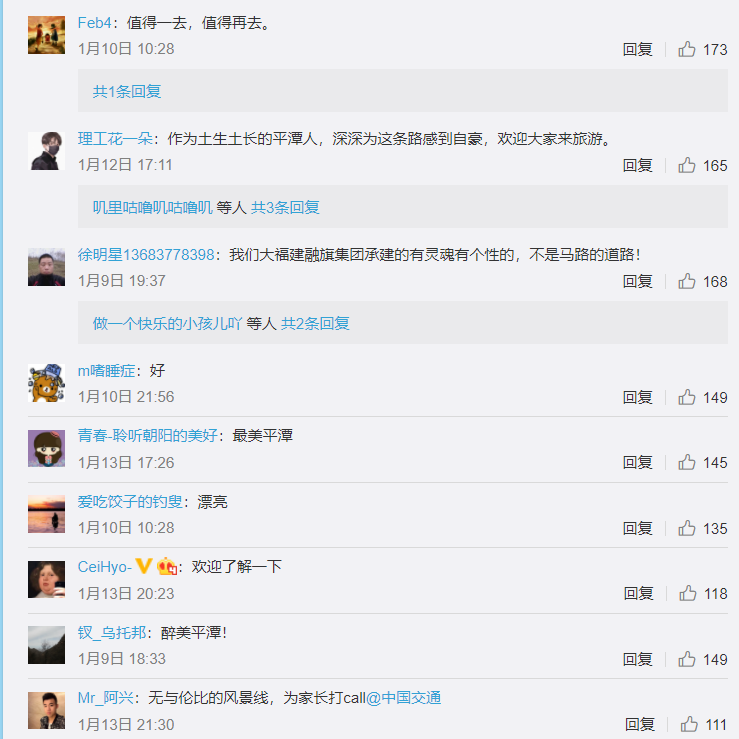Image resolution: width=739 pixels, height=739 pixels.
Task: Expand 共1条回复 under Feb4's comment
Action: click(127, 91)
